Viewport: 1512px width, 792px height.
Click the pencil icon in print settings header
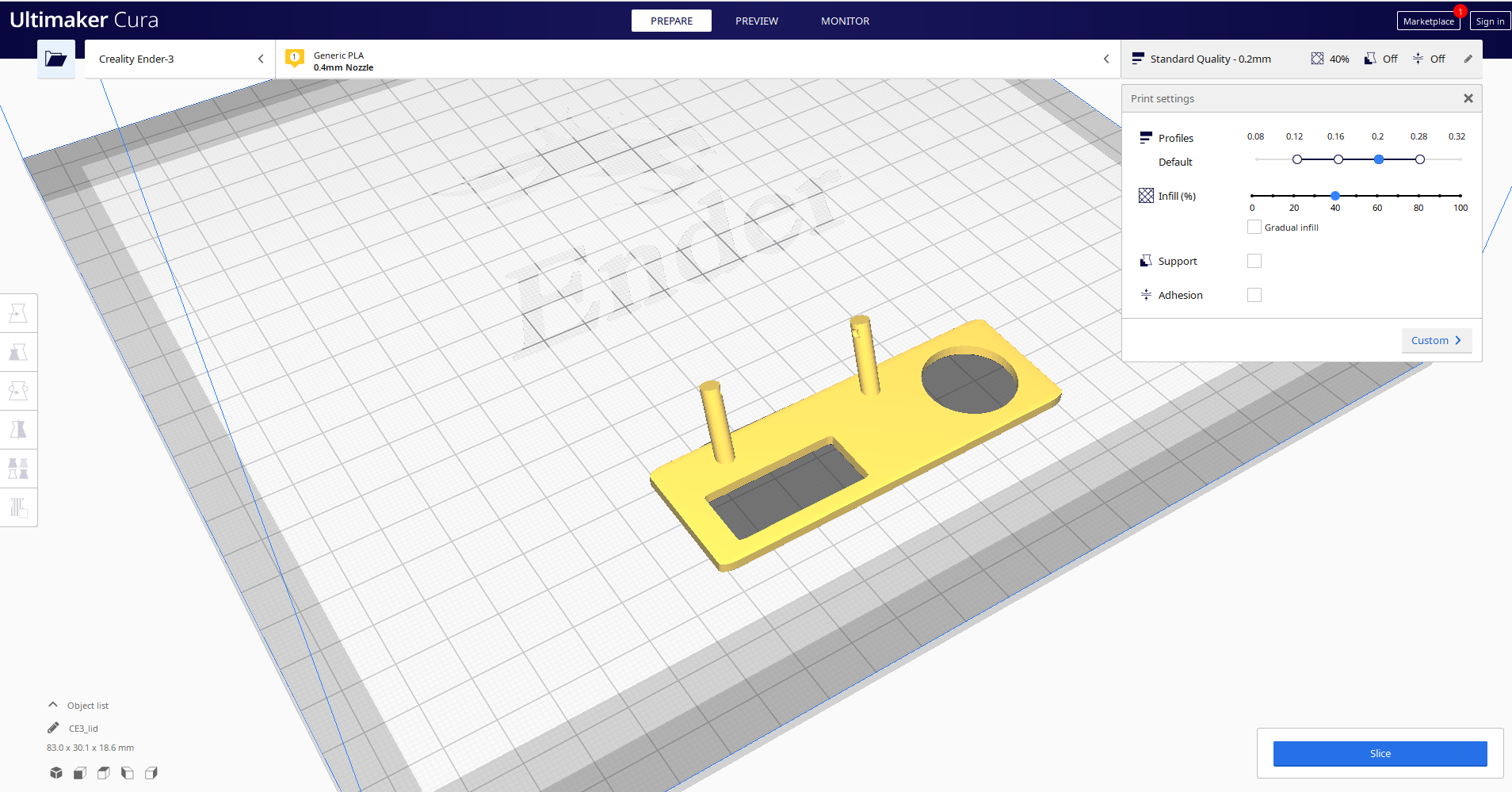coord(1468,59)
